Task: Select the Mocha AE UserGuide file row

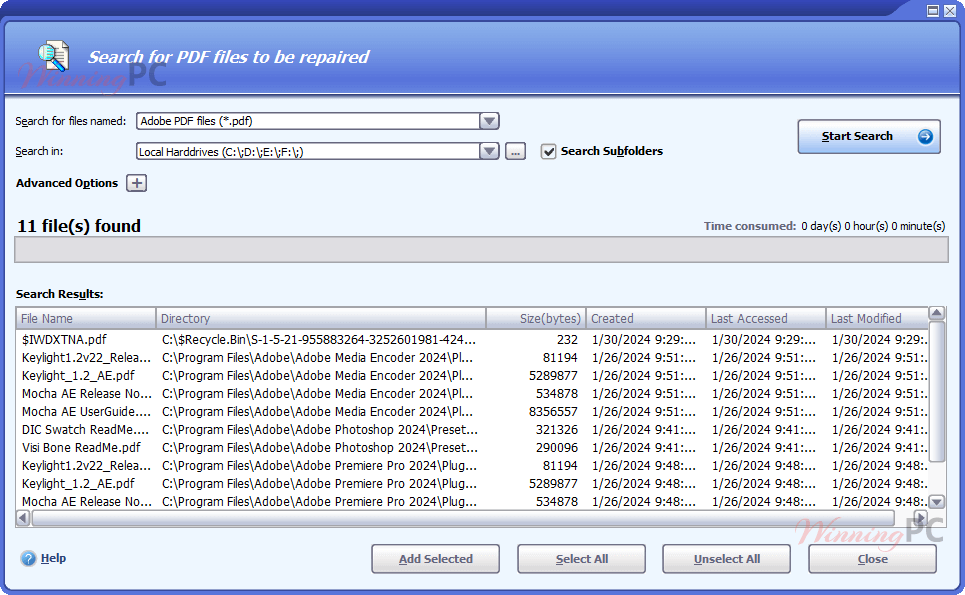Action: tap(472, 412)
